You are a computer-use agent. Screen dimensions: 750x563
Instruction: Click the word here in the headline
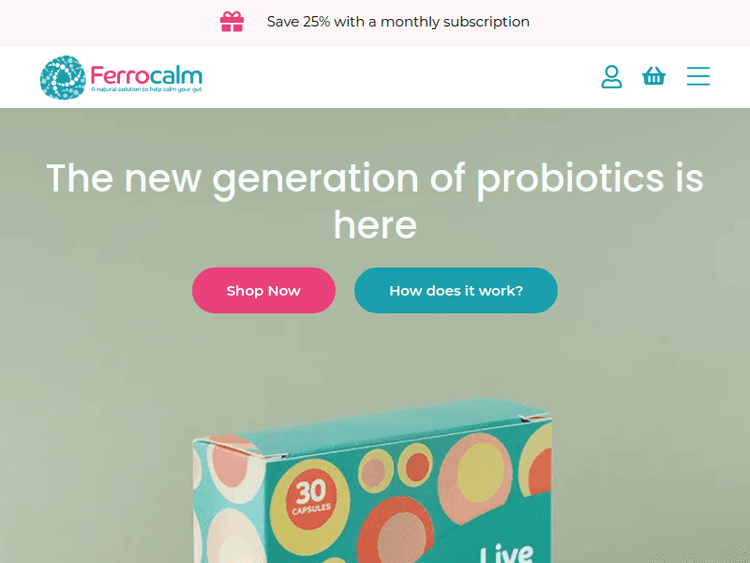(x=375, y=225)
